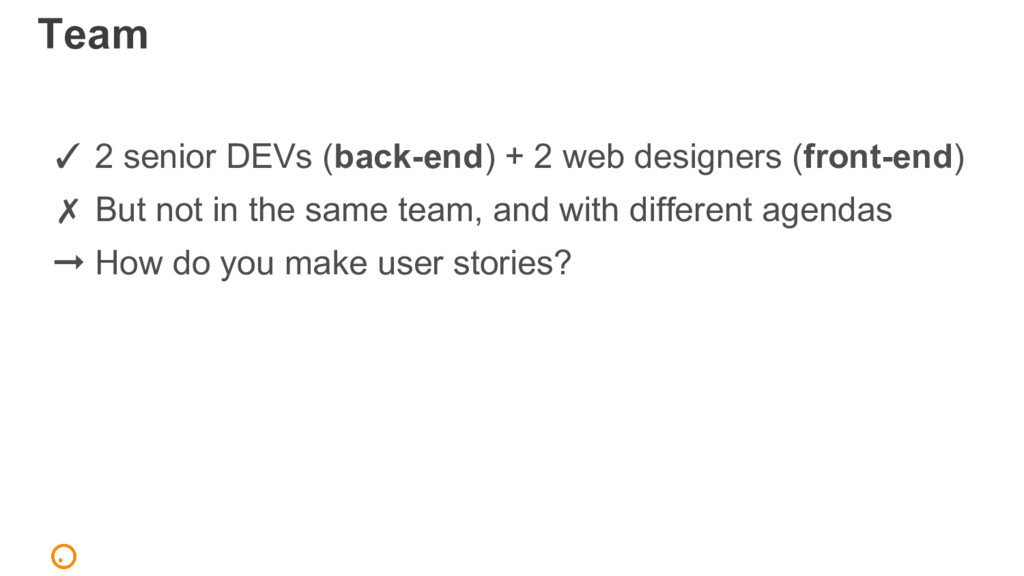Click the bold "back-end" text
Viewport: 1024px width, 576px height.
409,157
